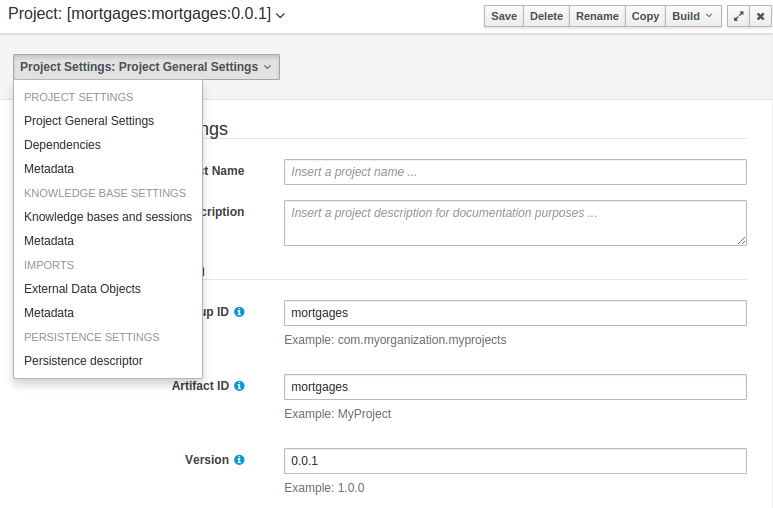Select Metadata under Imports
This screenshot has height=508, width=773.
point(108,313)
